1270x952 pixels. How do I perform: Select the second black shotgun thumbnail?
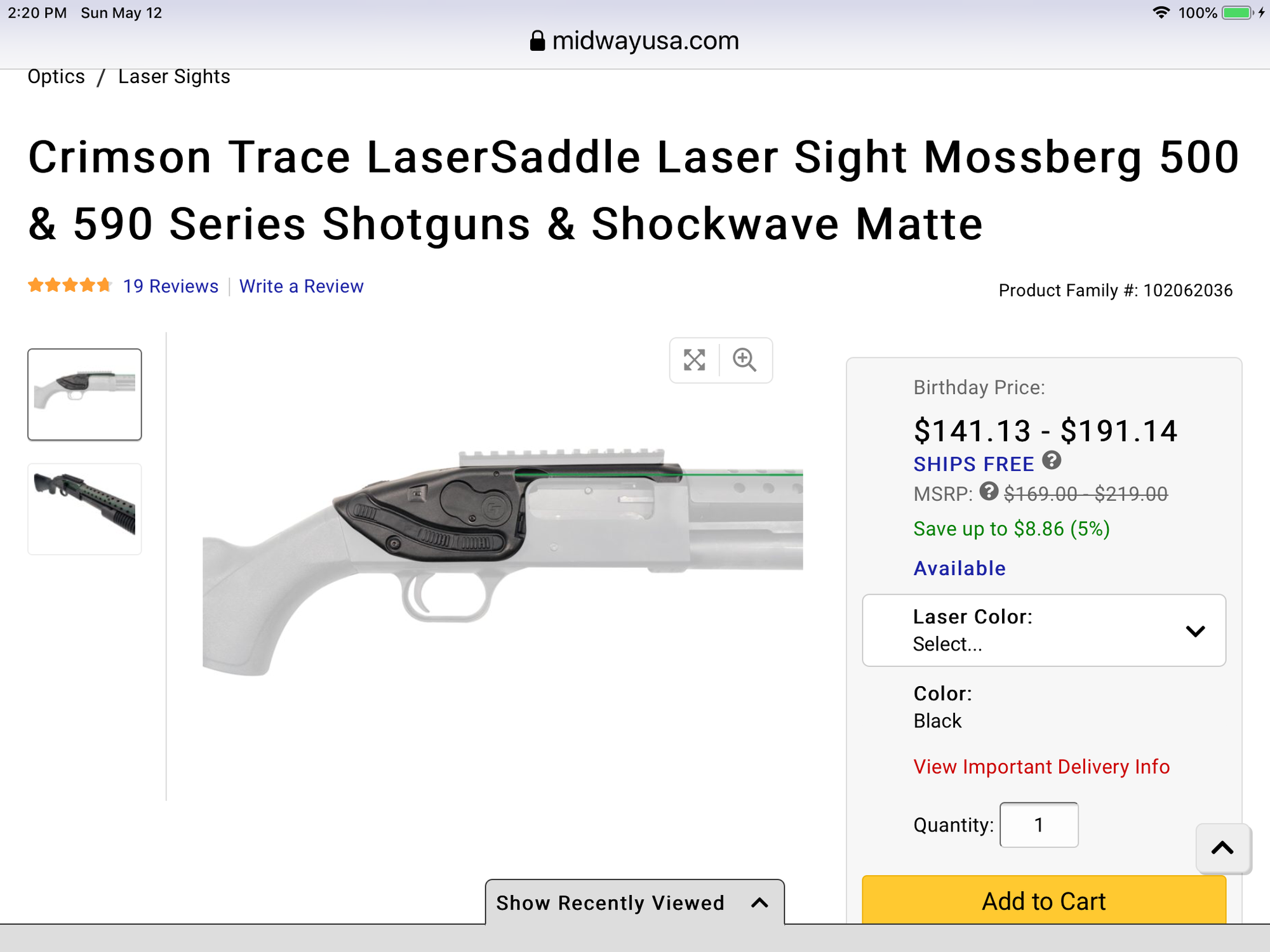84,508
